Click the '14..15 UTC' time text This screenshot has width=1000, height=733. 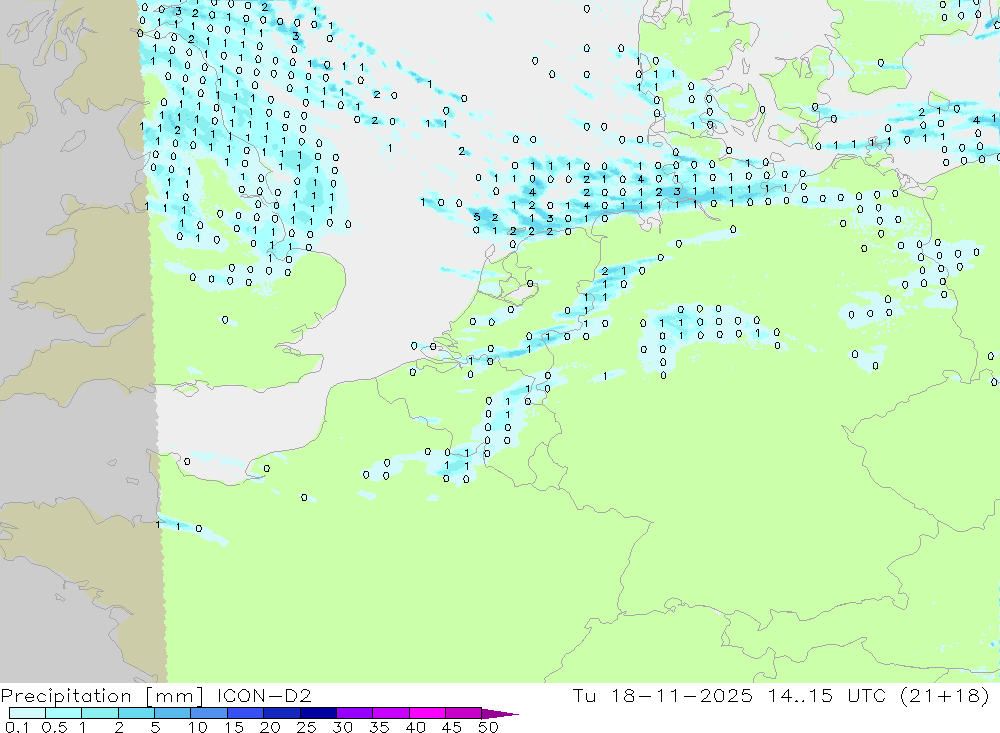click(x=827, y=695)
